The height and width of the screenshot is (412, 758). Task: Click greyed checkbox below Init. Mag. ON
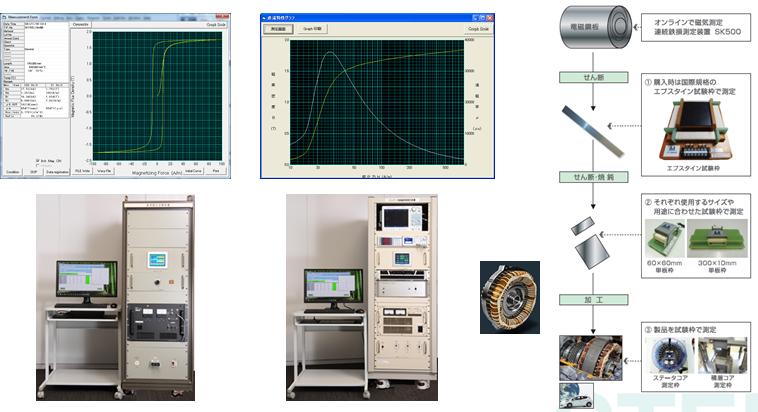(x=37, y=165)
